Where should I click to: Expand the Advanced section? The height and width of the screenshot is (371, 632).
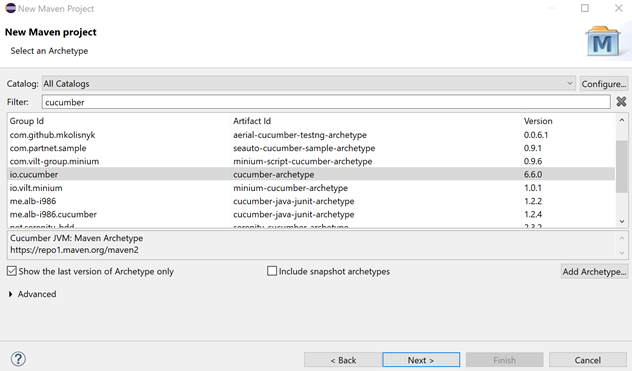[10, 294]
